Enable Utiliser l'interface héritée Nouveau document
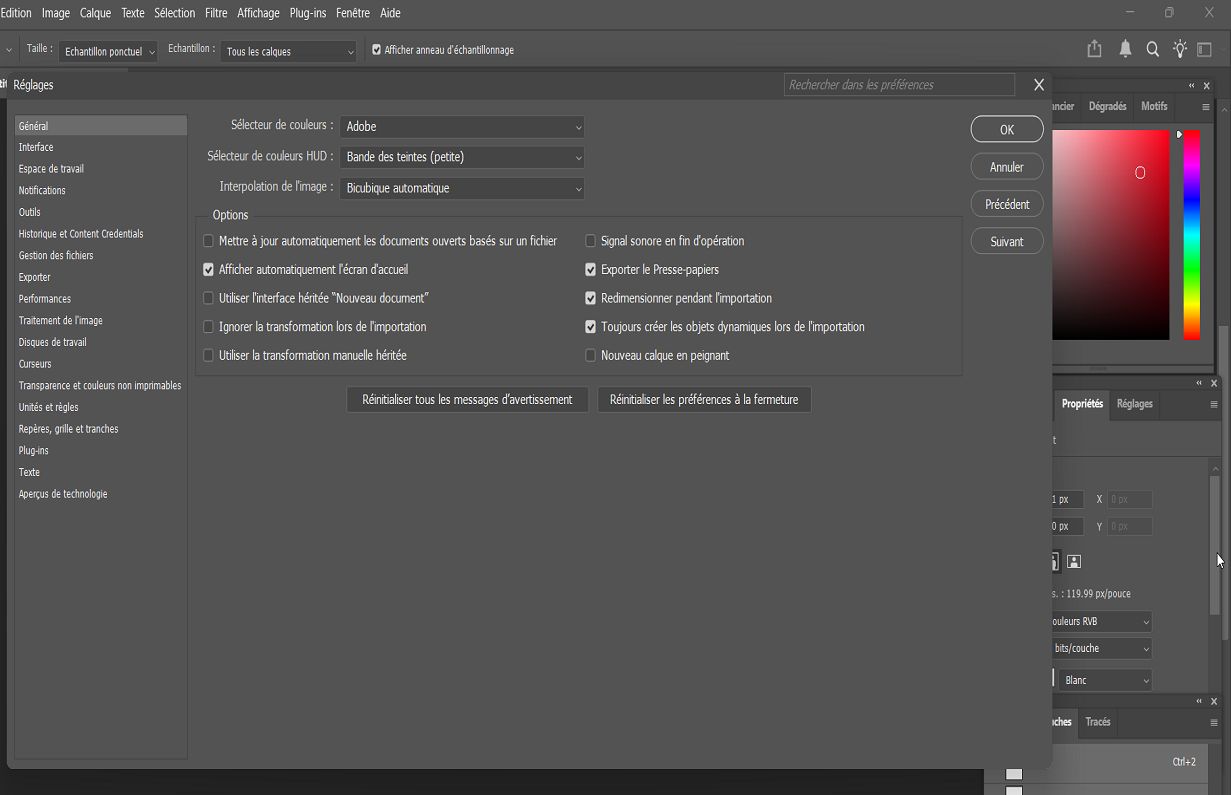 209,298
